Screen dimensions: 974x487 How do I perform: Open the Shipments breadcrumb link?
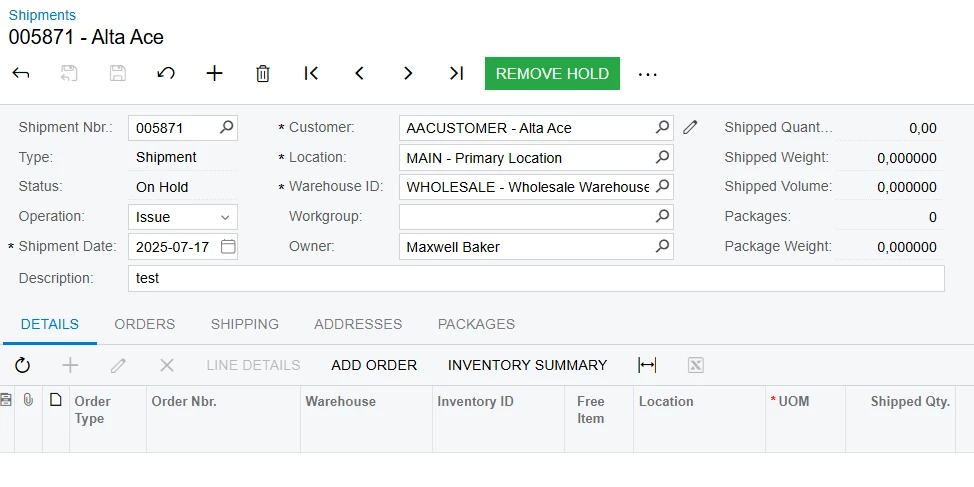(x=42, y=15)
